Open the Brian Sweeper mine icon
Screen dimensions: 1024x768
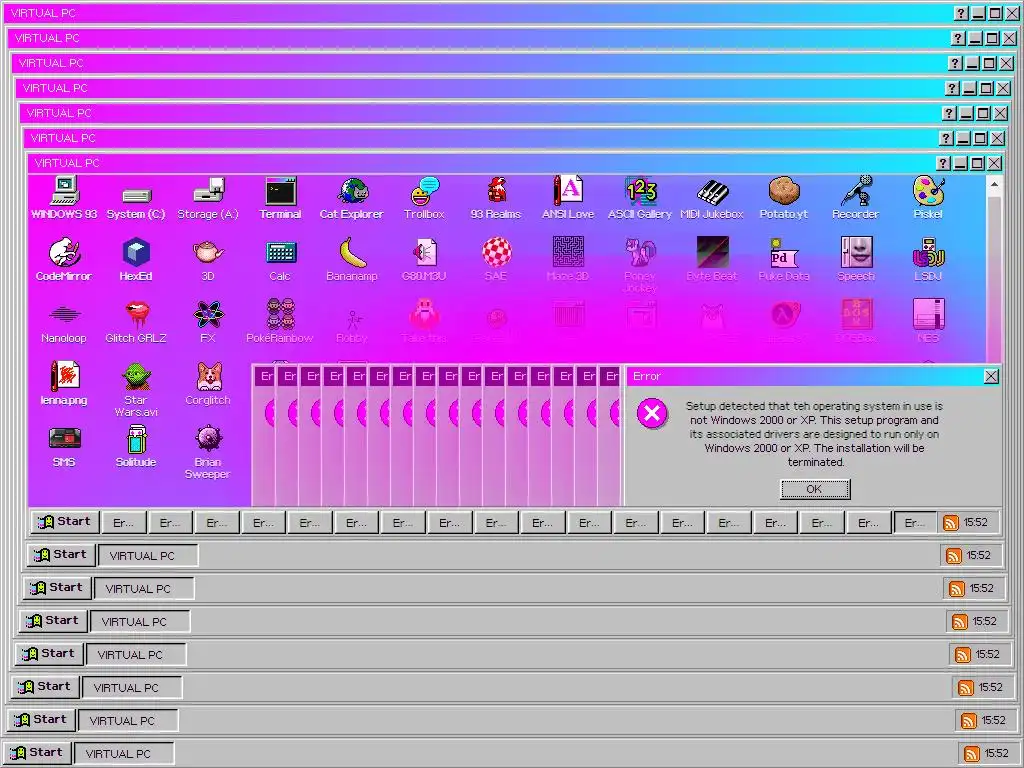point(208,452)
